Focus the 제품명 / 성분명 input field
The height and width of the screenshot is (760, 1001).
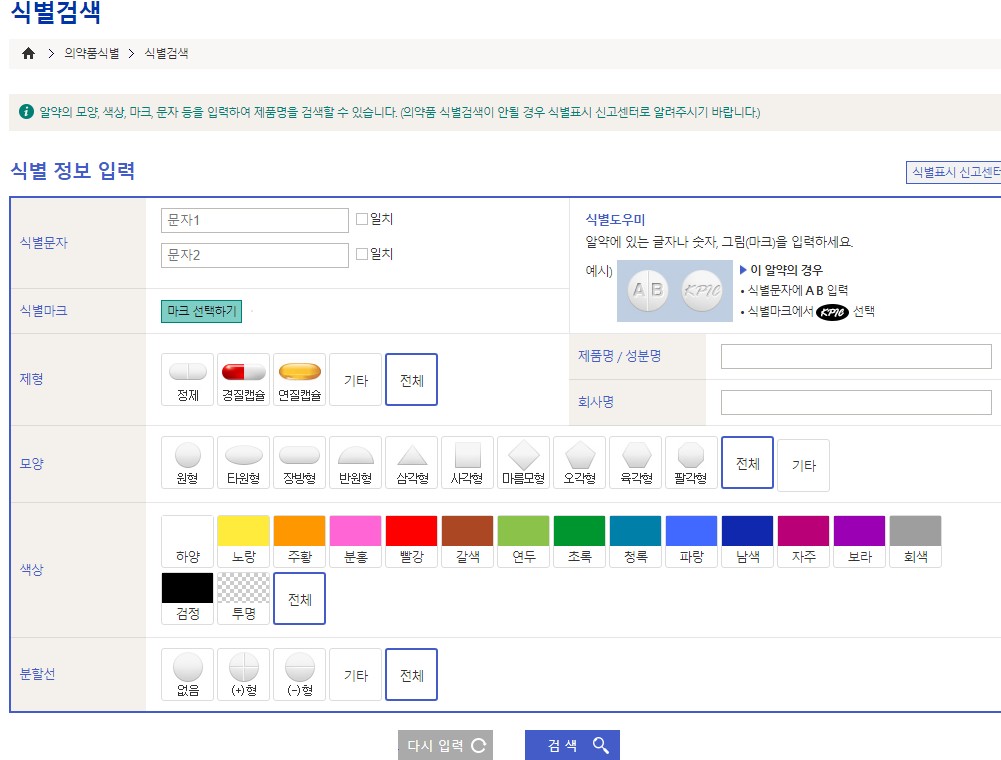[856, 356]
